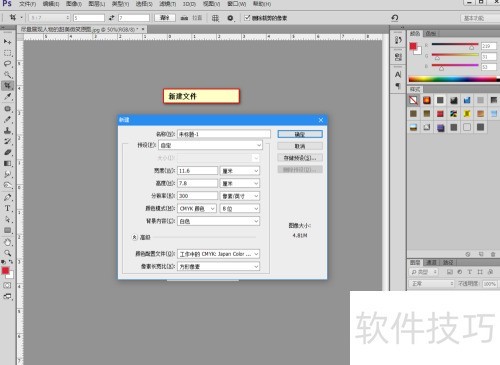Open the Image menu
This screenshot has height=365, width=500.
pos(74,4)
